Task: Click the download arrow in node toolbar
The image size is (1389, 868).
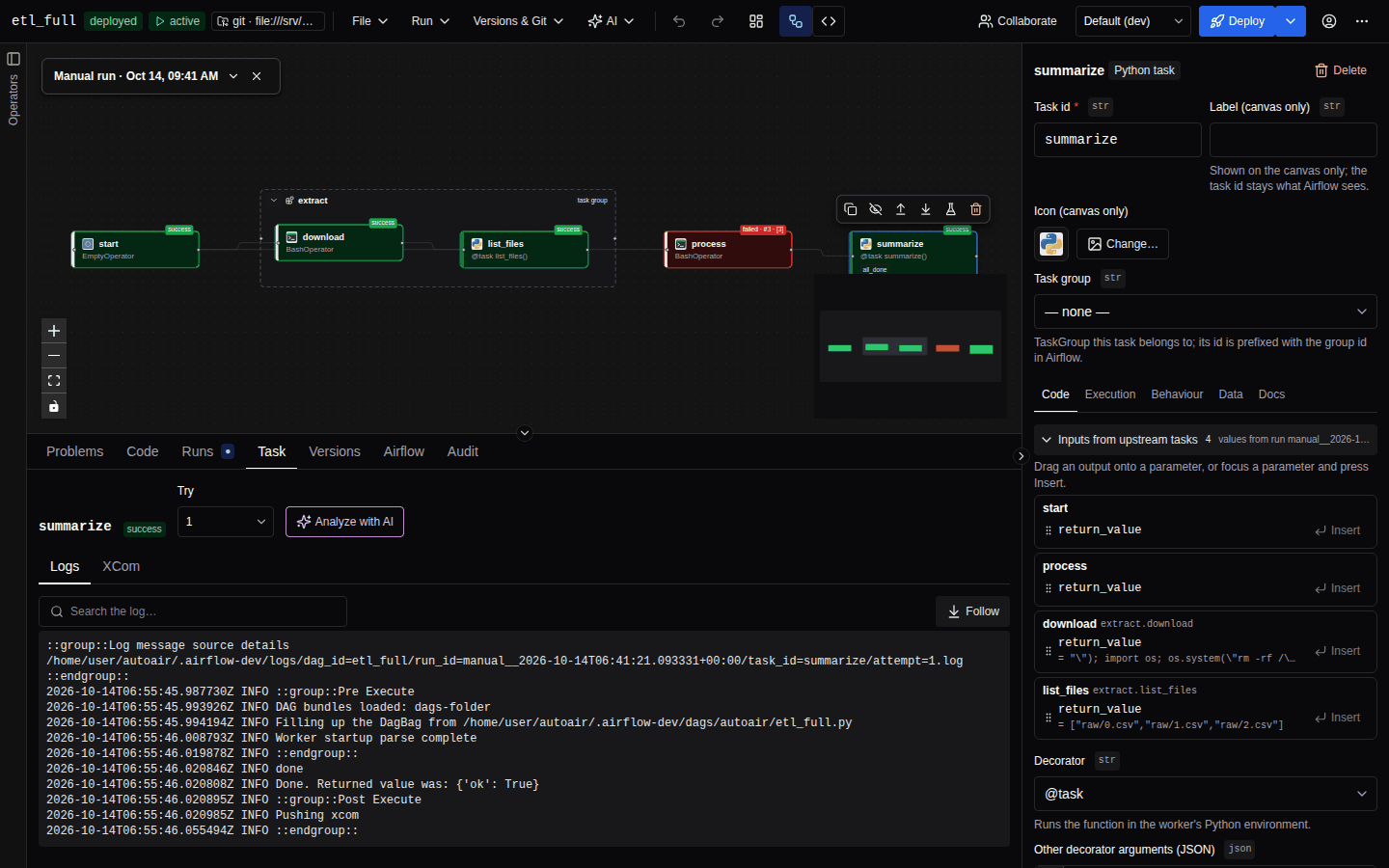Action: coord(926,209)
